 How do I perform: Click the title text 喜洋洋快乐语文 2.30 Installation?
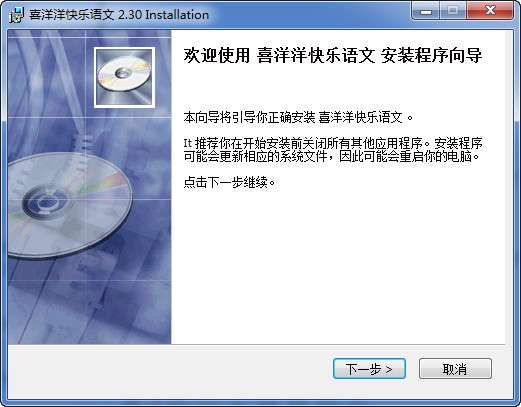pos(119,15)
